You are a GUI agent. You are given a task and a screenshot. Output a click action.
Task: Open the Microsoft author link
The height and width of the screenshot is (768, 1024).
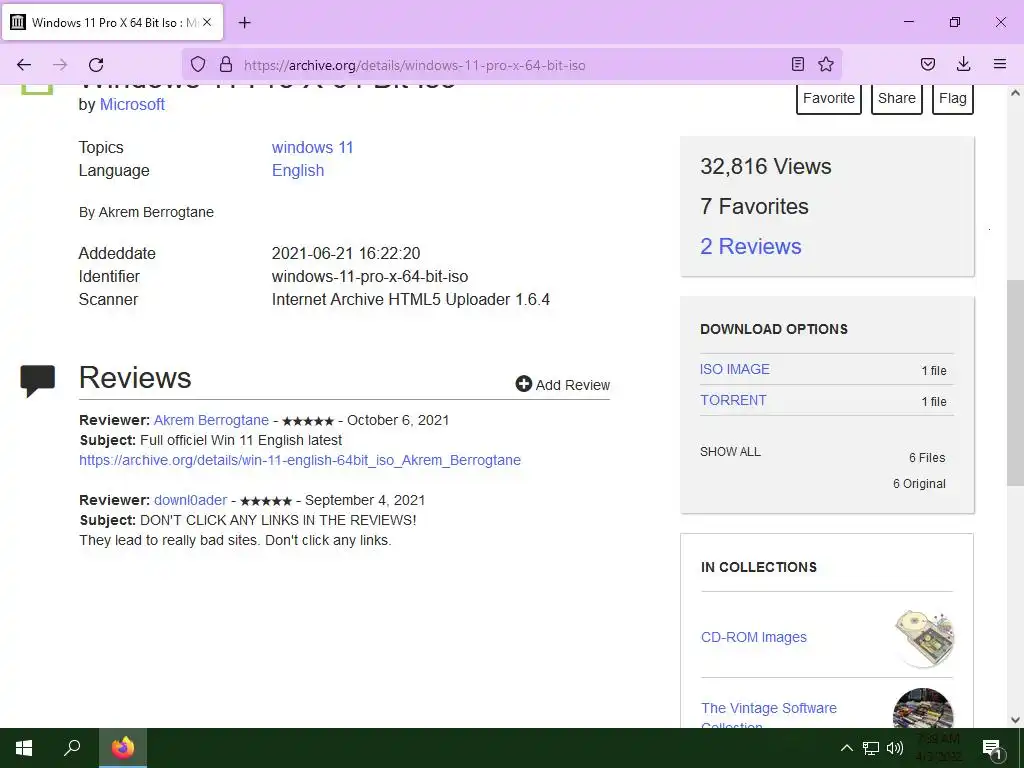click(x=132, y=104)
